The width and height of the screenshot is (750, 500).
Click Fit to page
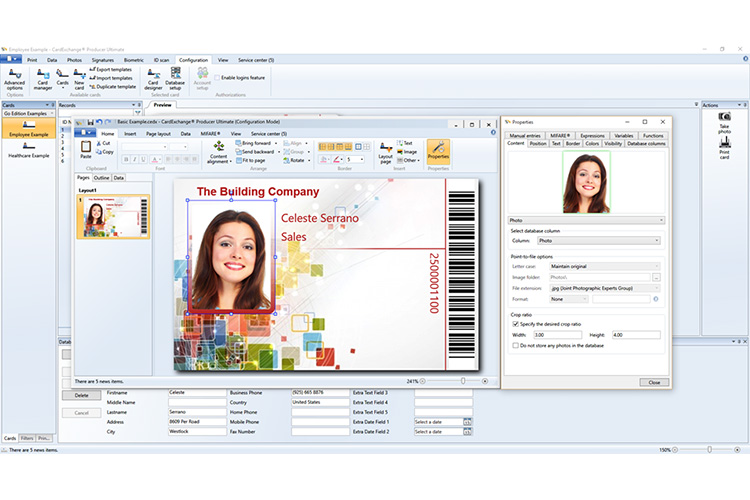coord(250,160)
